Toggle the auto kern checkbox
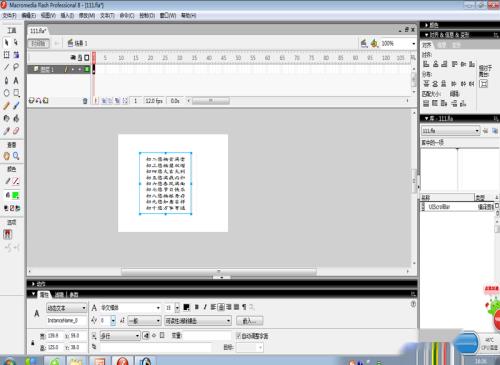The width and height of the screenshot is (500, 365). pos(238,335)
